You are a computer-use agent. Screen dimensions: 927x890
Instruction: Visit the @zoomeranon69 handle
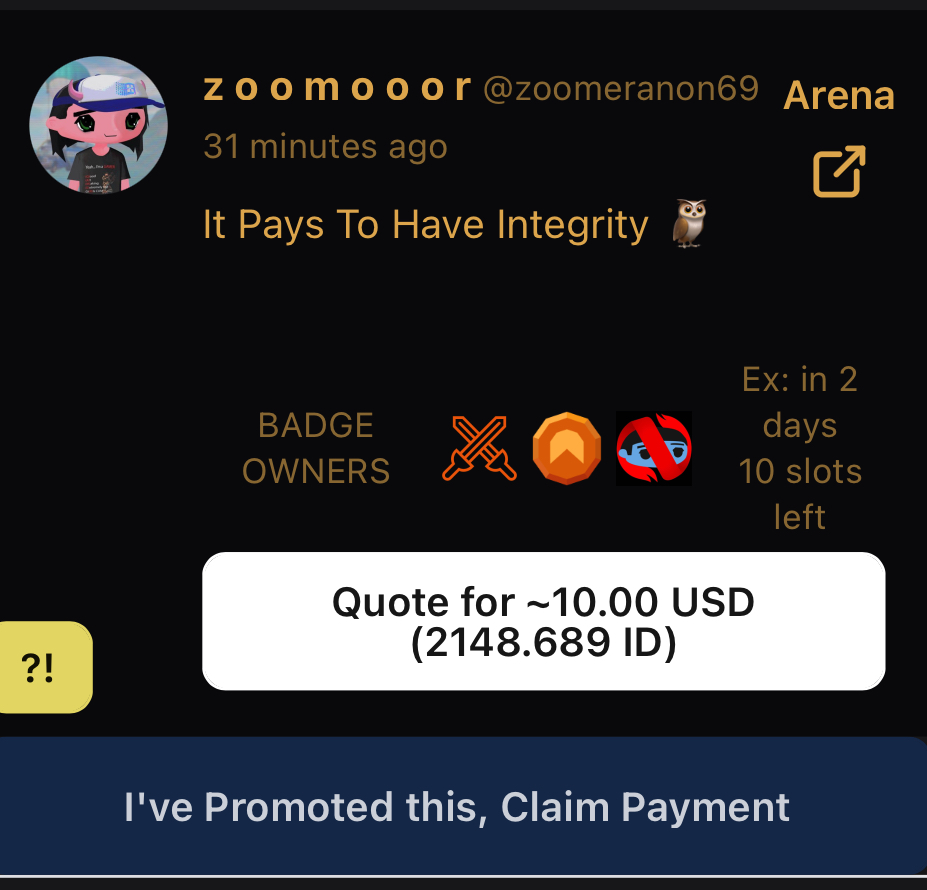[x=621, y=89]
